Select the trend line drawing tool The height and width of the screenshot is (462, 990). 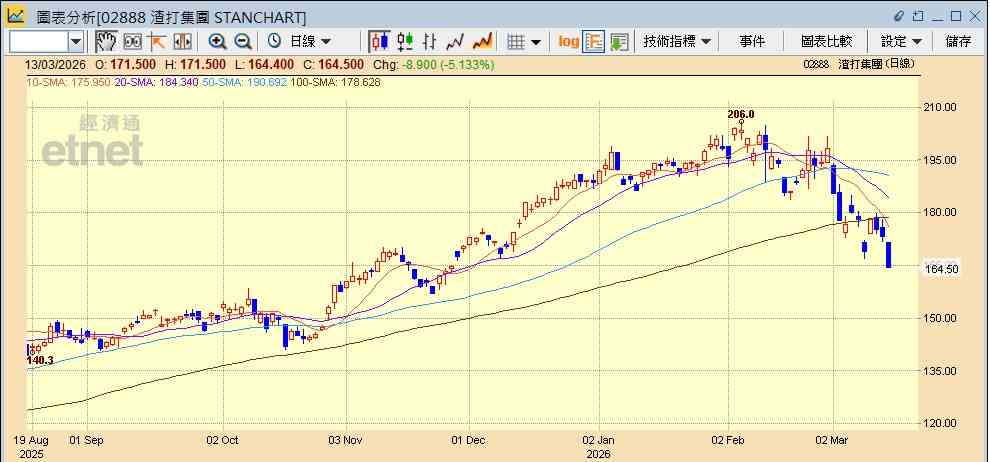pyautogui.click(x=157, y=42)
